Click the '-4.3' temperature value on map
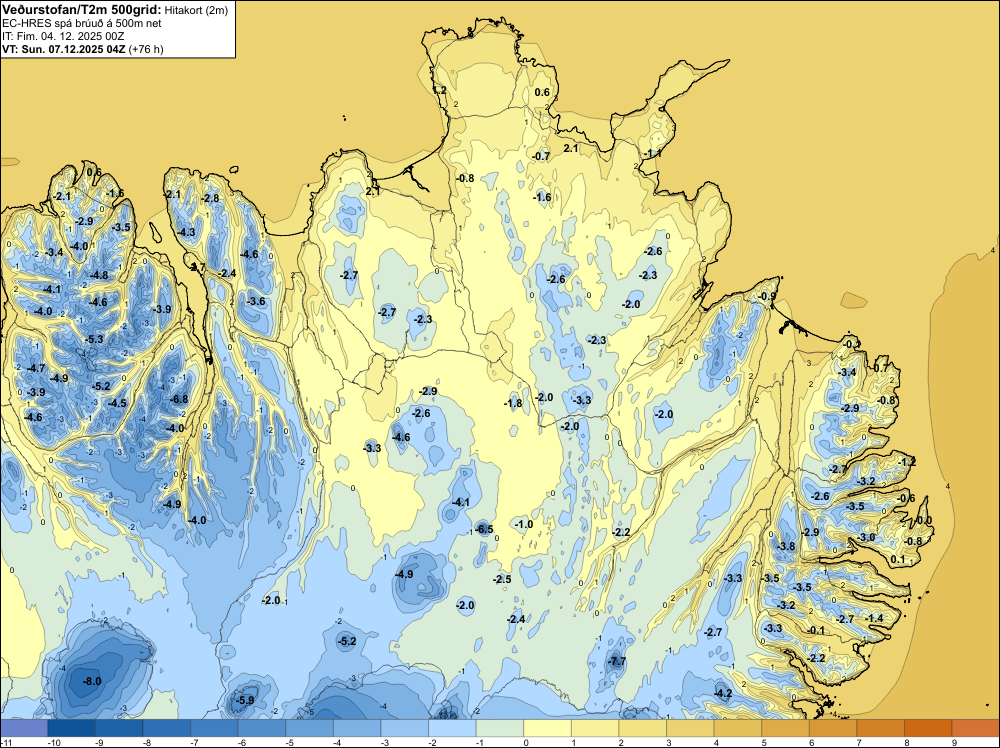 point(186,233)
